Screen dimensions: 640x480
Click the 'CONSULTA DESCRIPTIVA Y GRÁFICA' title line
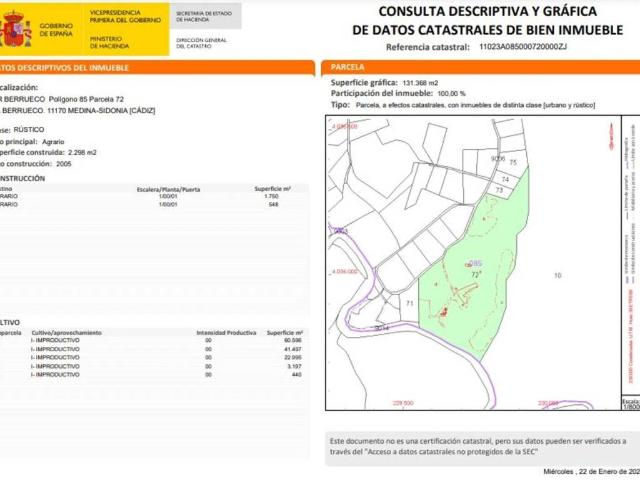click(487, 11)
